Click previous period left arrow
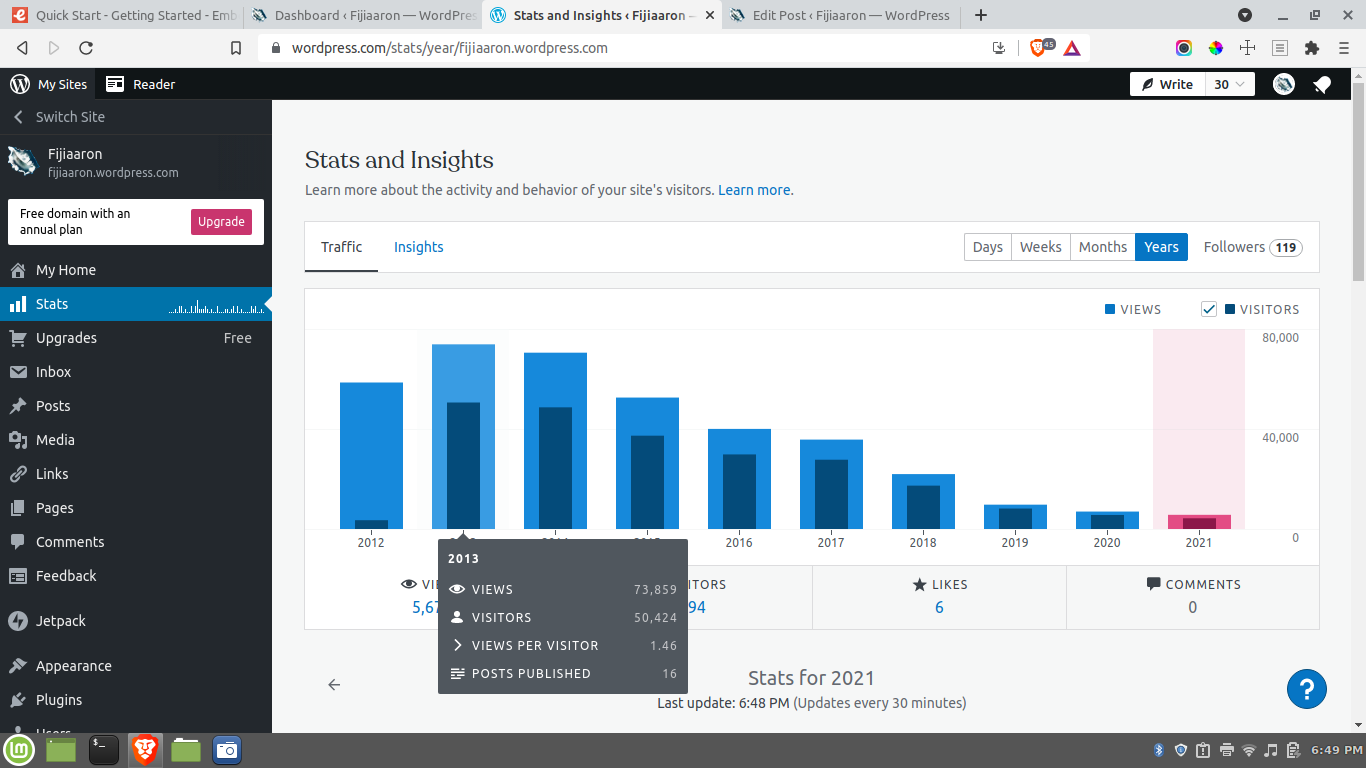Image resolution: width=1366 pixels, height=768 pixels. pyautogui.click(x=334, y=685)
